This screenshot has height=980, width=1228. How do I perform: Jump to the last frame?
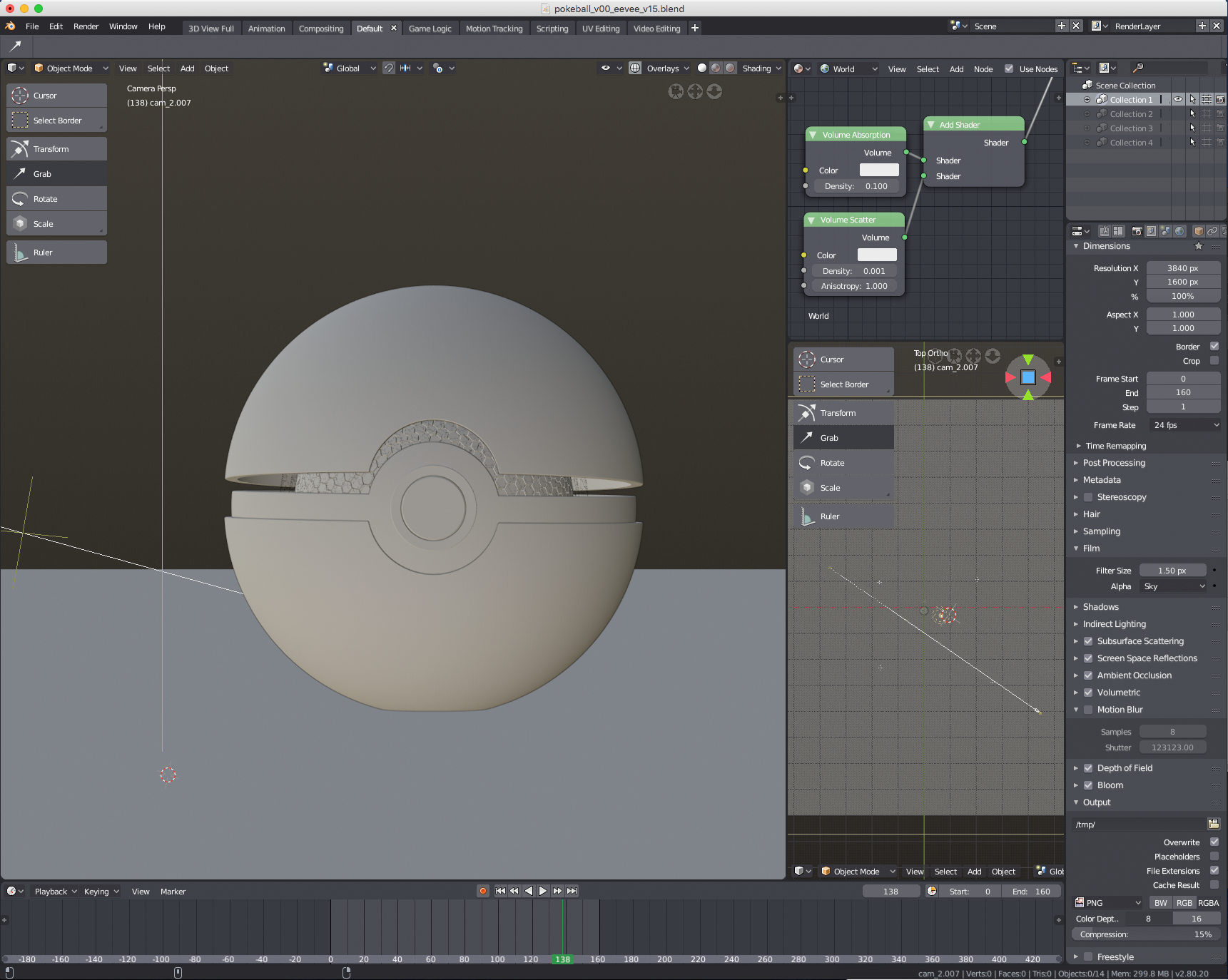click(572, 891)
